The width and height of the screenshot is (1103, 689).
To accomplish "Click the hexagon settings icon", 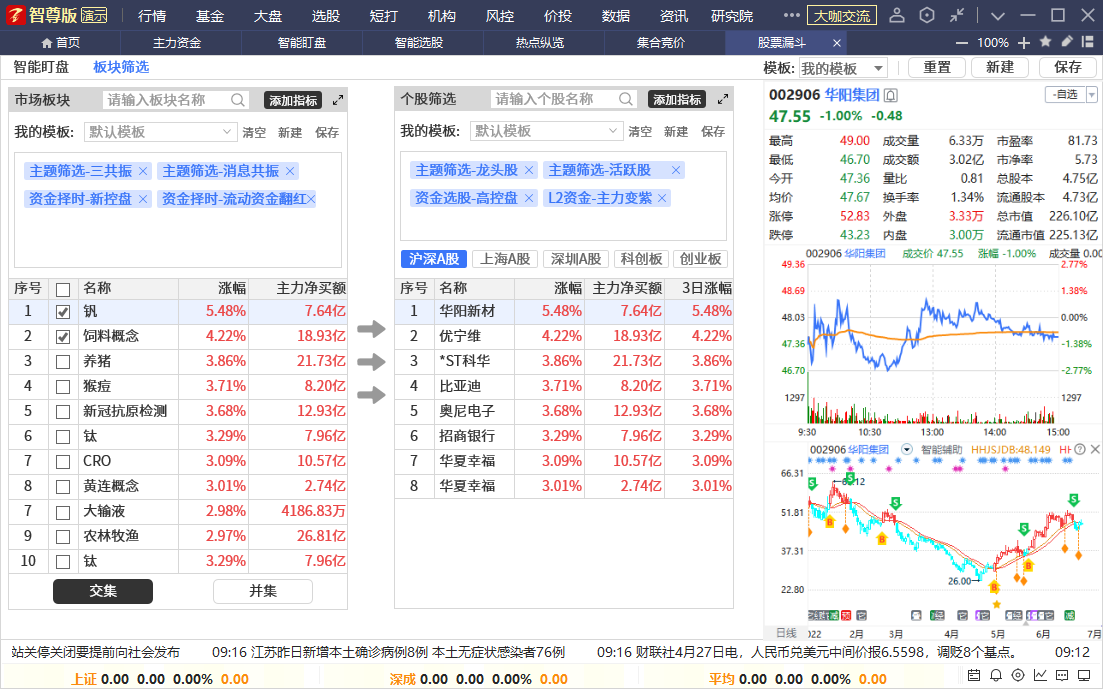I will click(927, 15).
